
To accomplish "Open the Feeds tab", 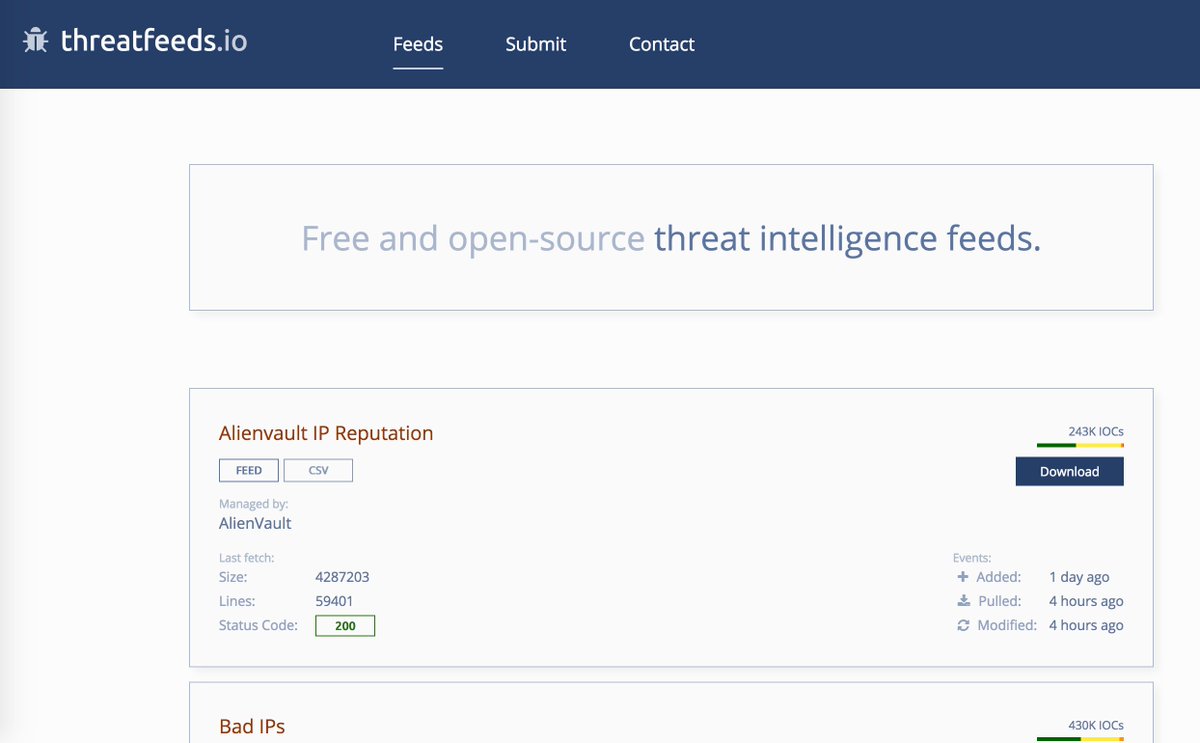I will click(418, 44).
